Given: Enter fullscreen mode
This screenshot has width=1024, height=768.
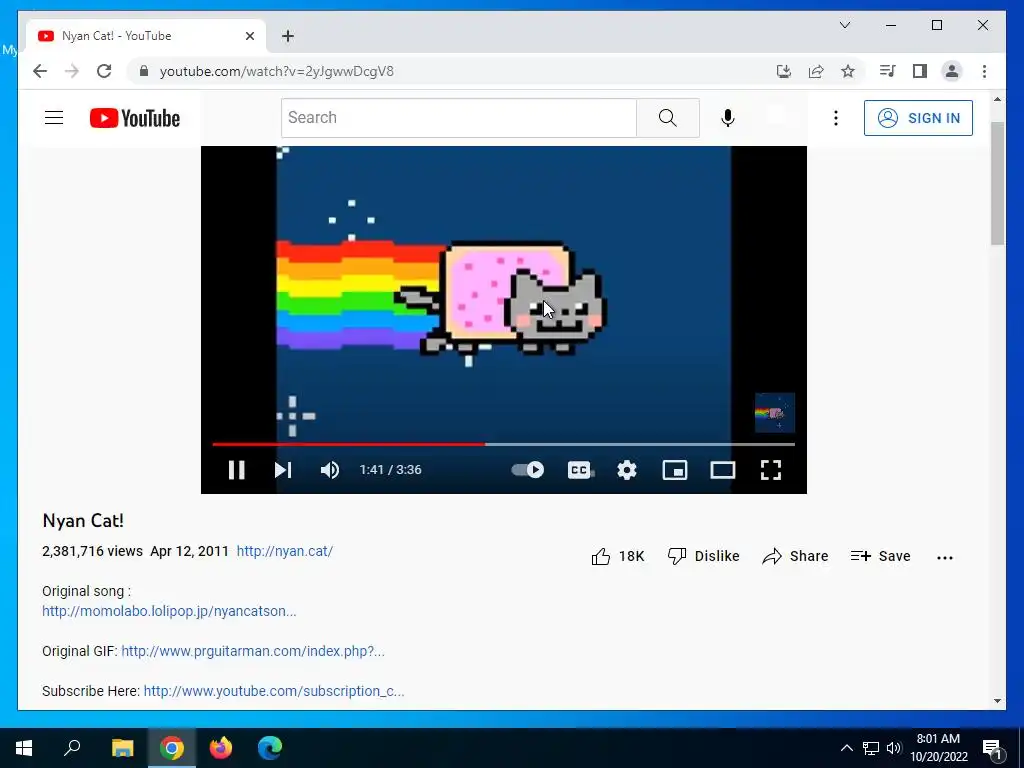Looking at the screenshot, I should (771, 470).
